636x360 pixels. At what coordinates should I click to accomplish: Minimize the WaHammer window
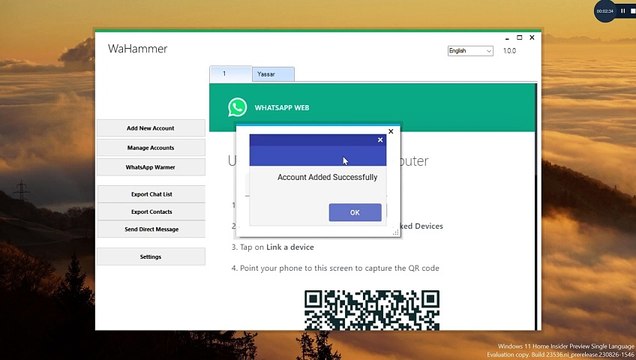point(507,38)
